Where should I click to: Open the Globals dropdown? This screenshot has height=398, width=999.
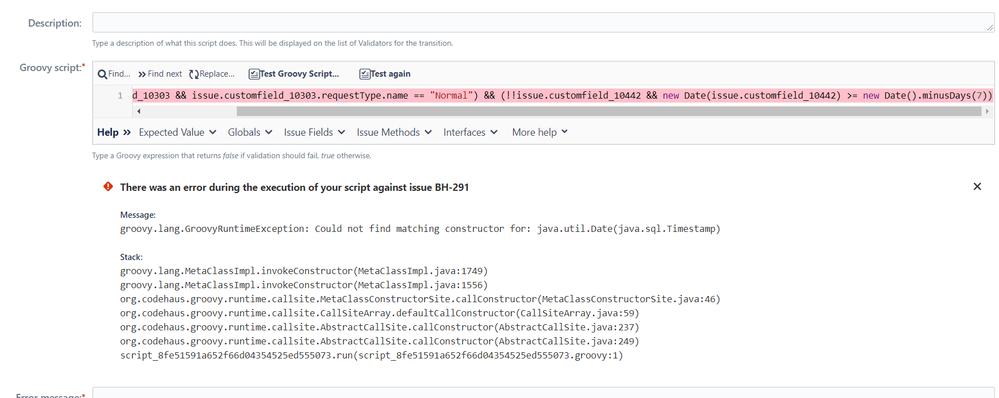click(250, 132)
